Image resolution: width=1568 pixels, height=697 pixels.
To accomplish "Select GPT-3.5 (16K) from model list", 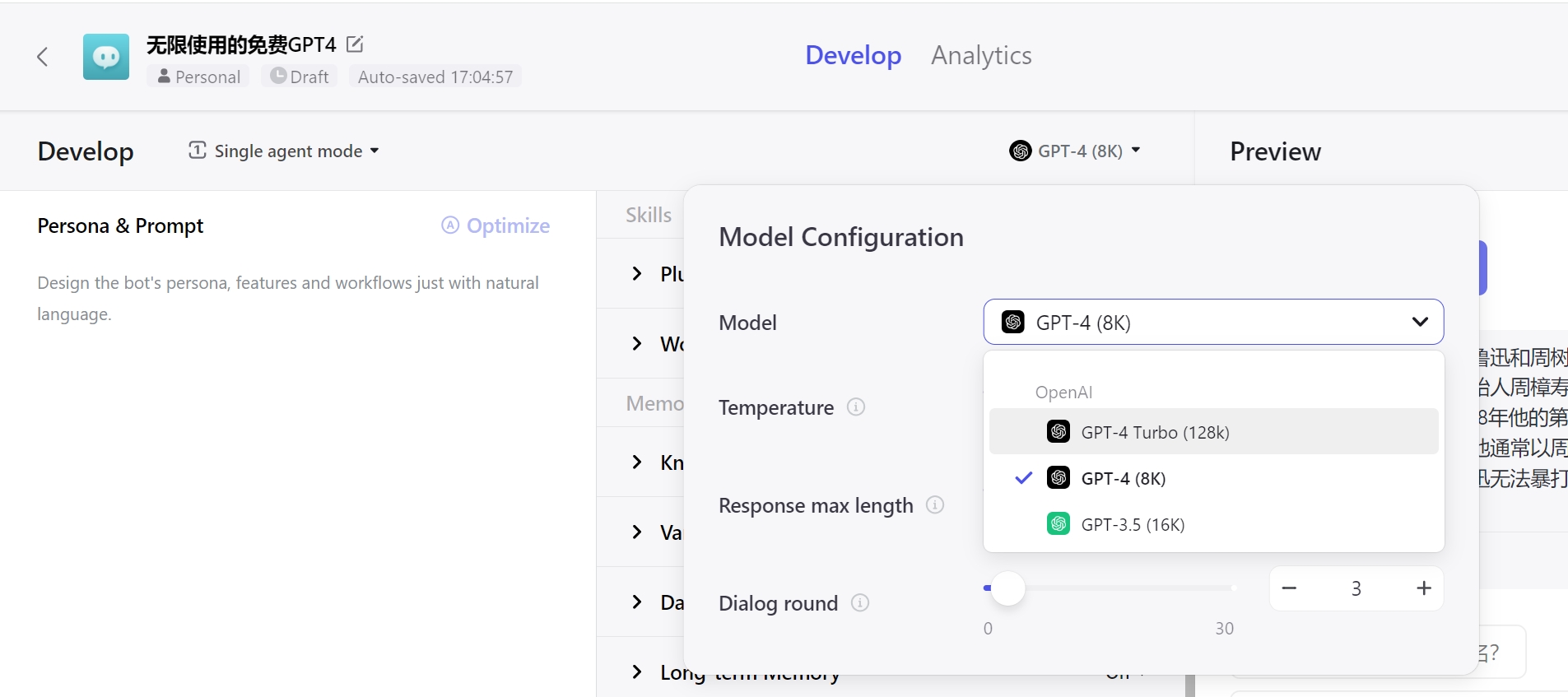I will pos(1213,523).
